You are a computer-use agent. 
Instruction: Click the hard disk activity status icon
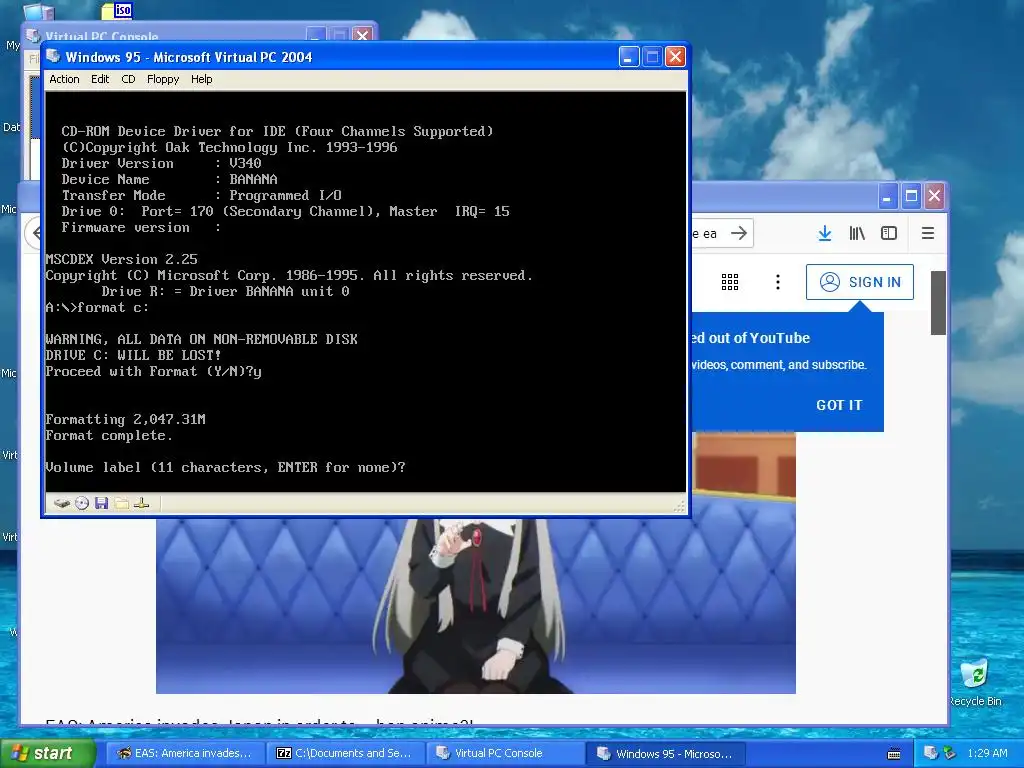pos(61,504)
